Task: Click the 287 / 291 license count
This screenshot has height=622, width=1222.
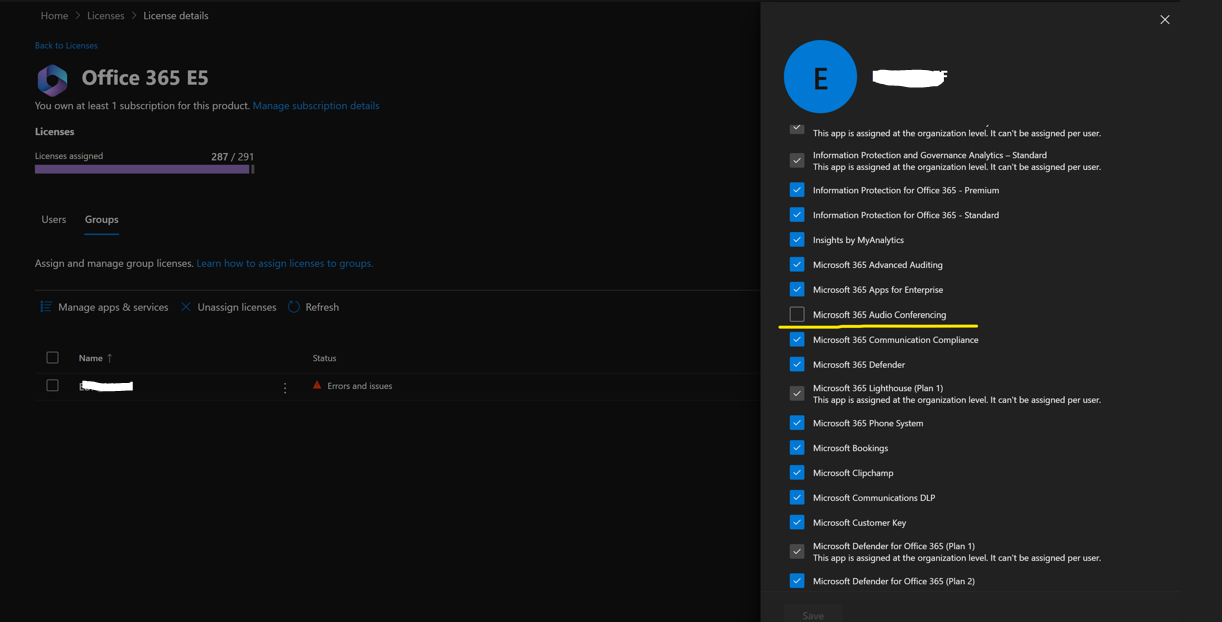Action: click(x=233, y=157)
